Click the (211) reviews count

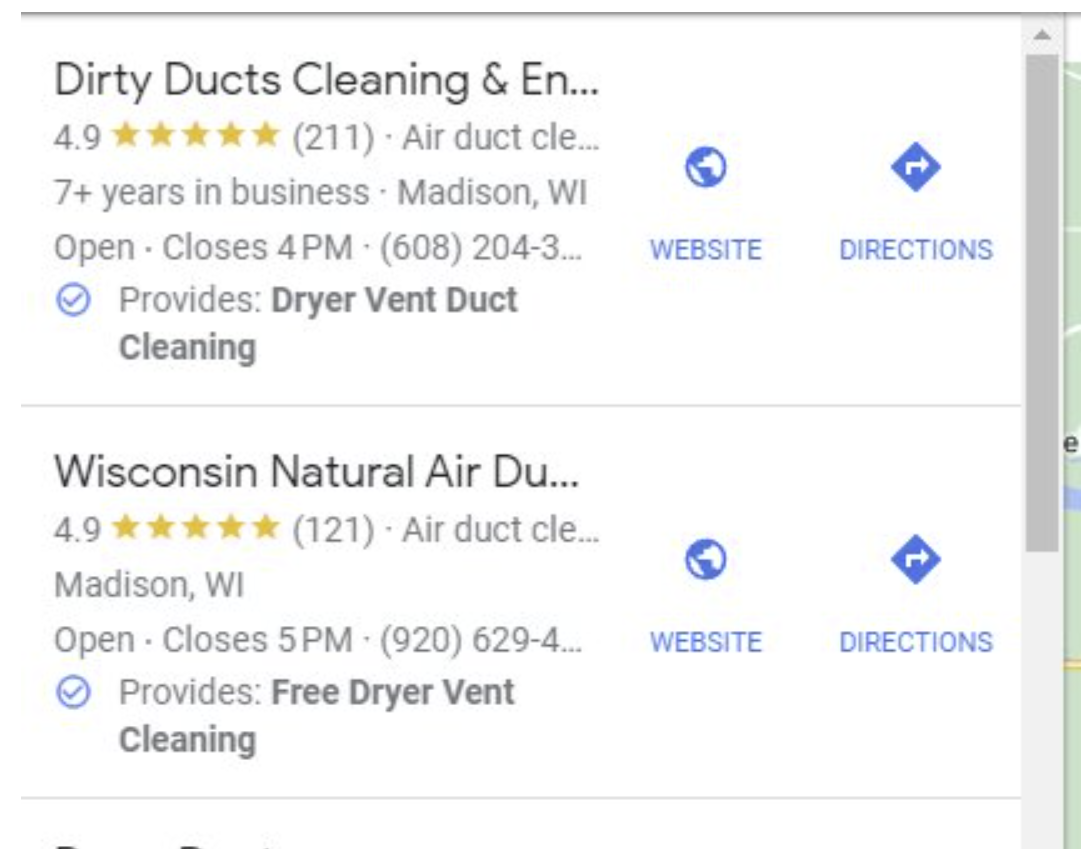pos(333,136)
